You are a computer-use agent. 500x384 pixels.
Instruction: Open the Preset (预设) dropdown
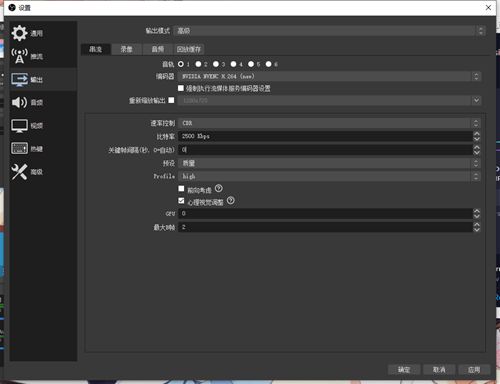click(x=329, y=163)
